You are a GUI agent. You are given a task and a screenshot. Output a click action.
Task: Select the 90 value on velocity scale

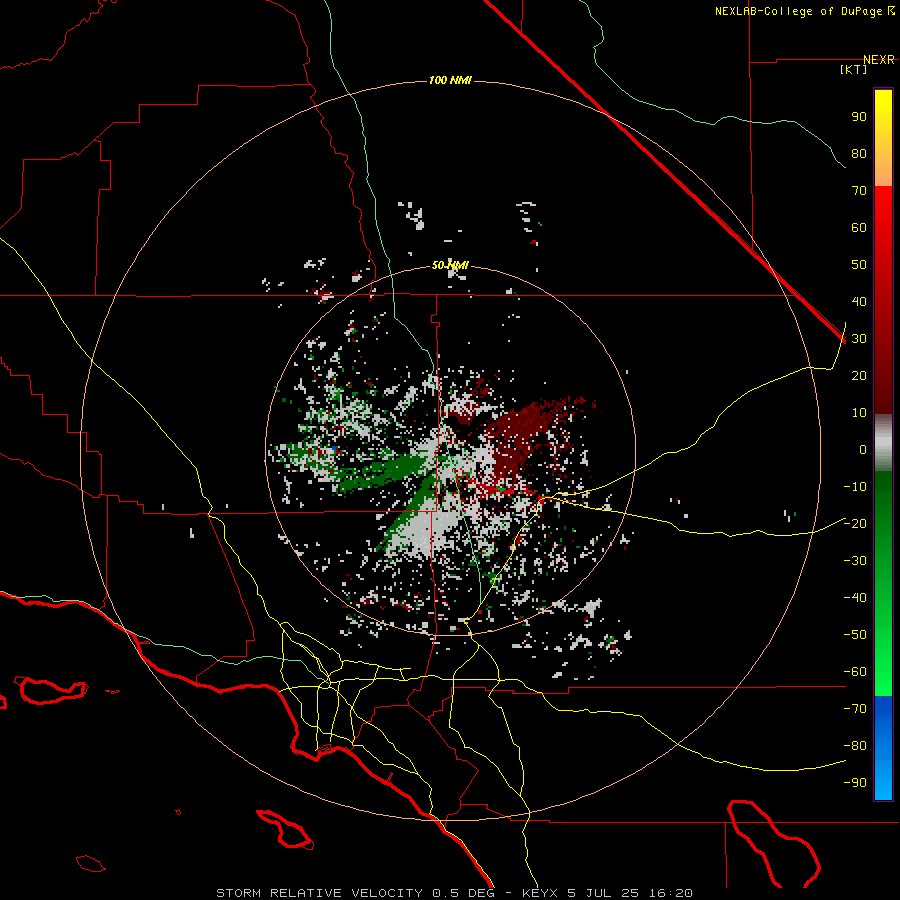pyautogui.click(x=859, y=117)
